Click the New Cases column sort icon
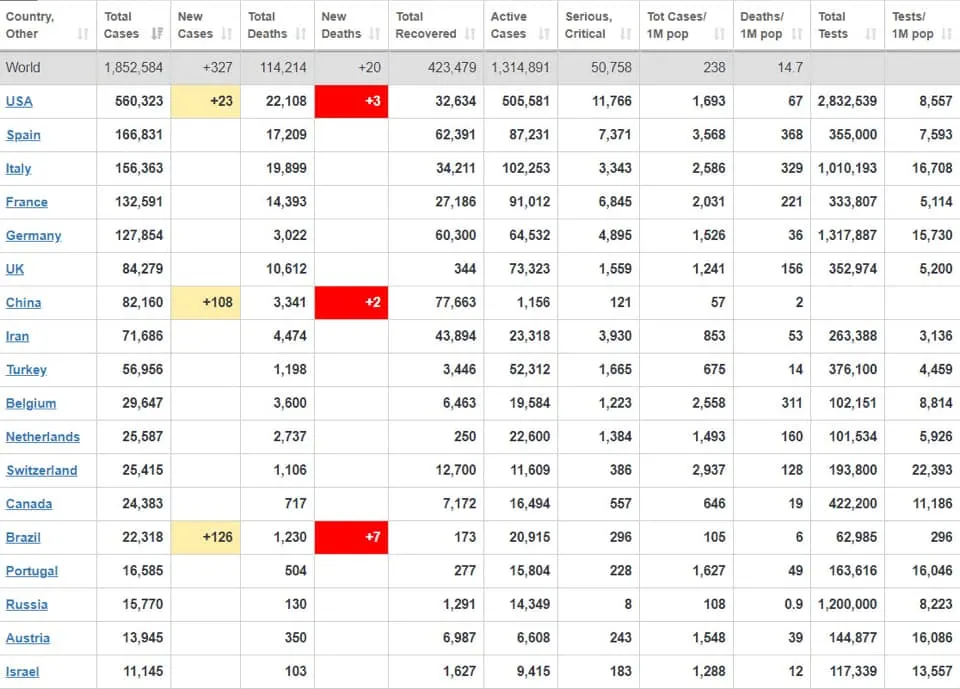The width and height of the screenshot is (960, 689). point(227,34)
